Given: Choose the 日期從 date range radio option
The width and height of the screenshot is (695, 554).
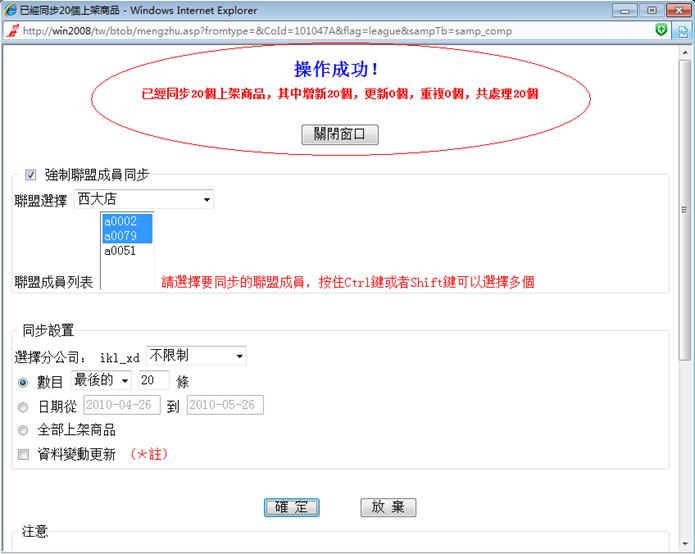Looking at the screenshot, I should pos(23,406).
